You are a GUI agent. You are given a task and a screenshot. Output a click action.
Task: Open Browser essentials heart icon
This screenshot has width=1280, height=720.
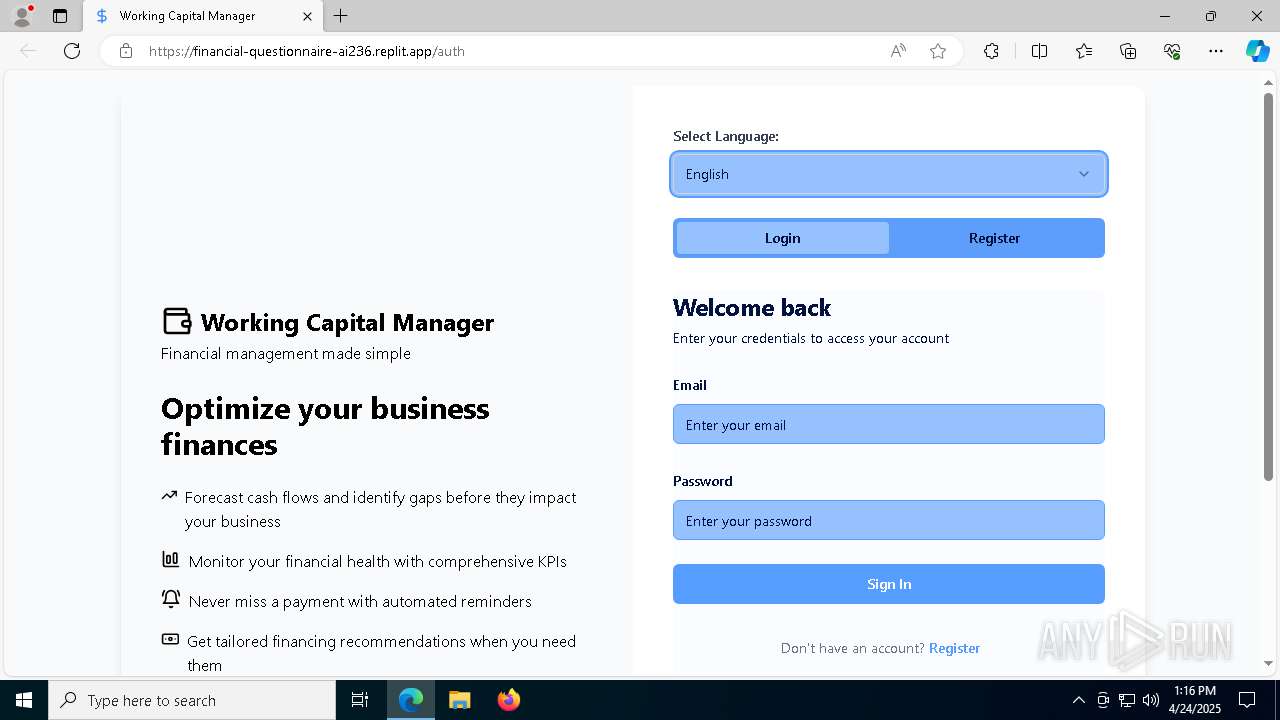(1172, 51)
